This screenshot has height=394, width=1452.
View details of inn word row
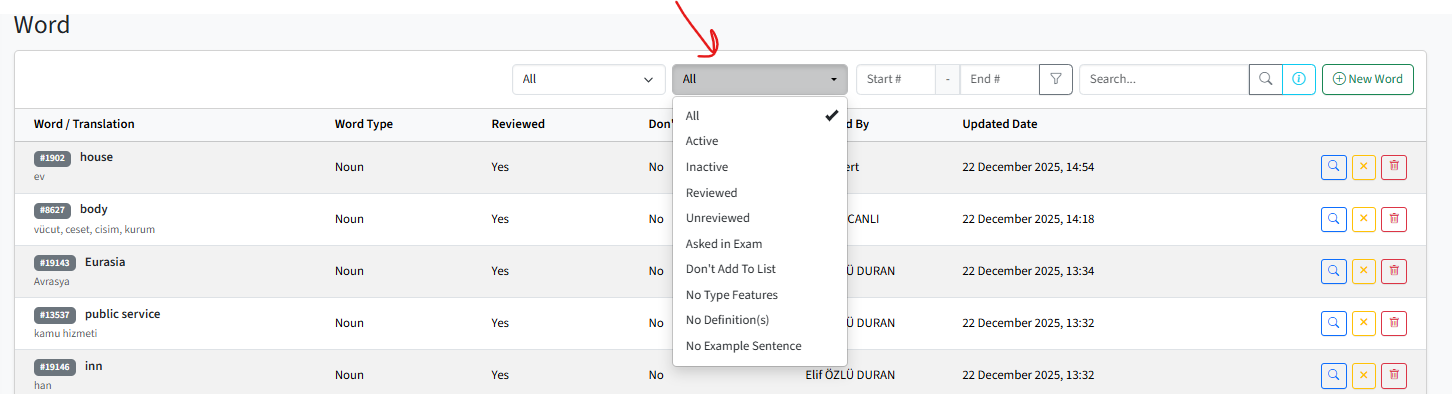(1334, 375)
